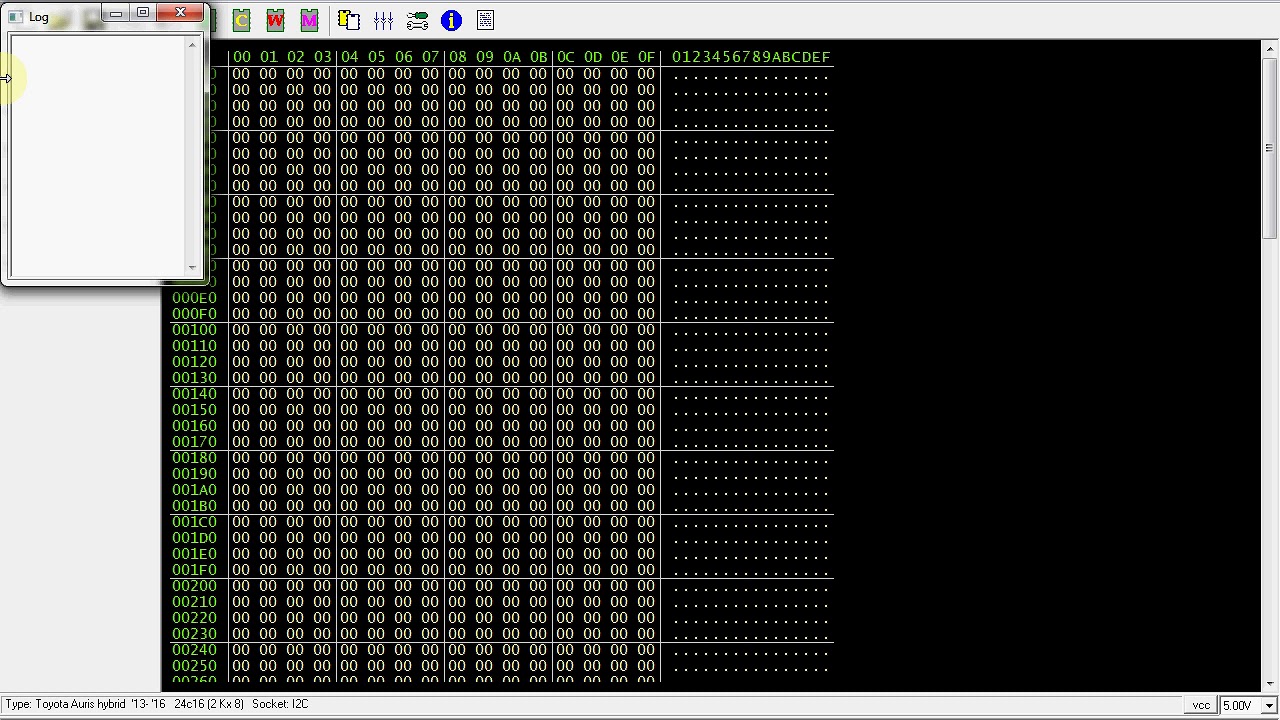Viewport: 1280px width, 720px height.
Task: Click address row 00240
Action: [x=194, y=650]
